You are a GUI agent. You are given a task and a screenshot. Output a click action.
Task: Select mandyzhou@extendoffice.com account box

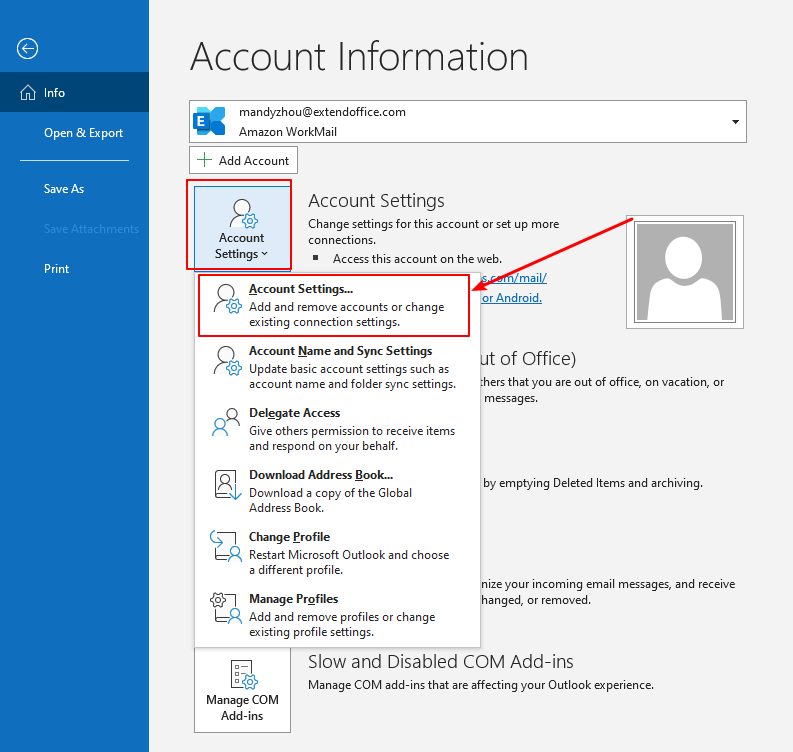(x=468, y=121)
